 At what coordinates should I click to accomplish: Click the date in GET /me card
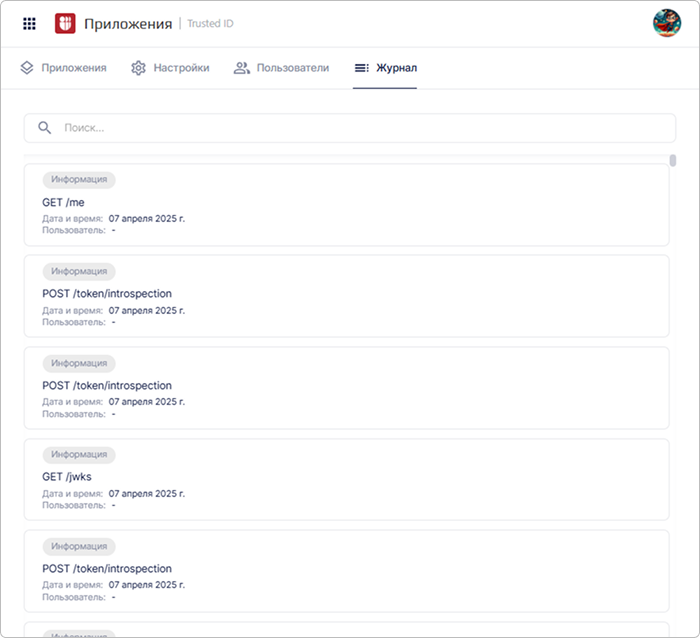click(x=147, y=219)
